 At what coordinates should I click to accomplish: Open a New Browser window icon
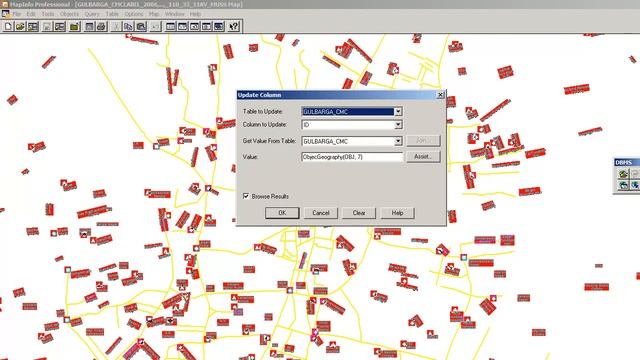(x=170, y=27)
